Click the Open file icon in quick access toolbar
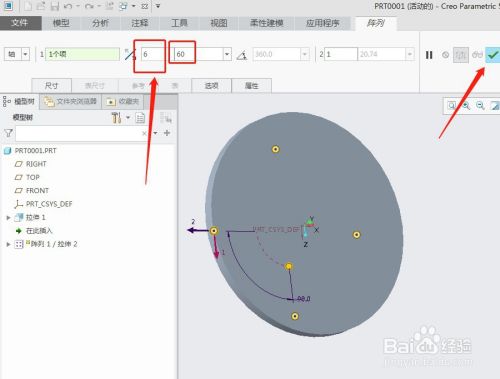This screenshot has width=500, height=379. (41, 6)
